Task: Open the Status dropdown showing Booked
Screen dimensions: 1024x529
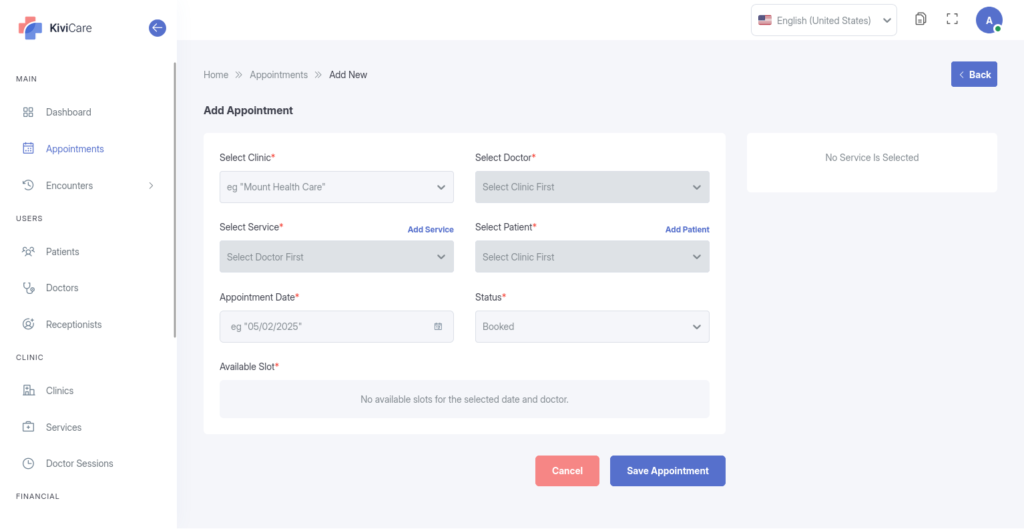Action: point(591,327)
